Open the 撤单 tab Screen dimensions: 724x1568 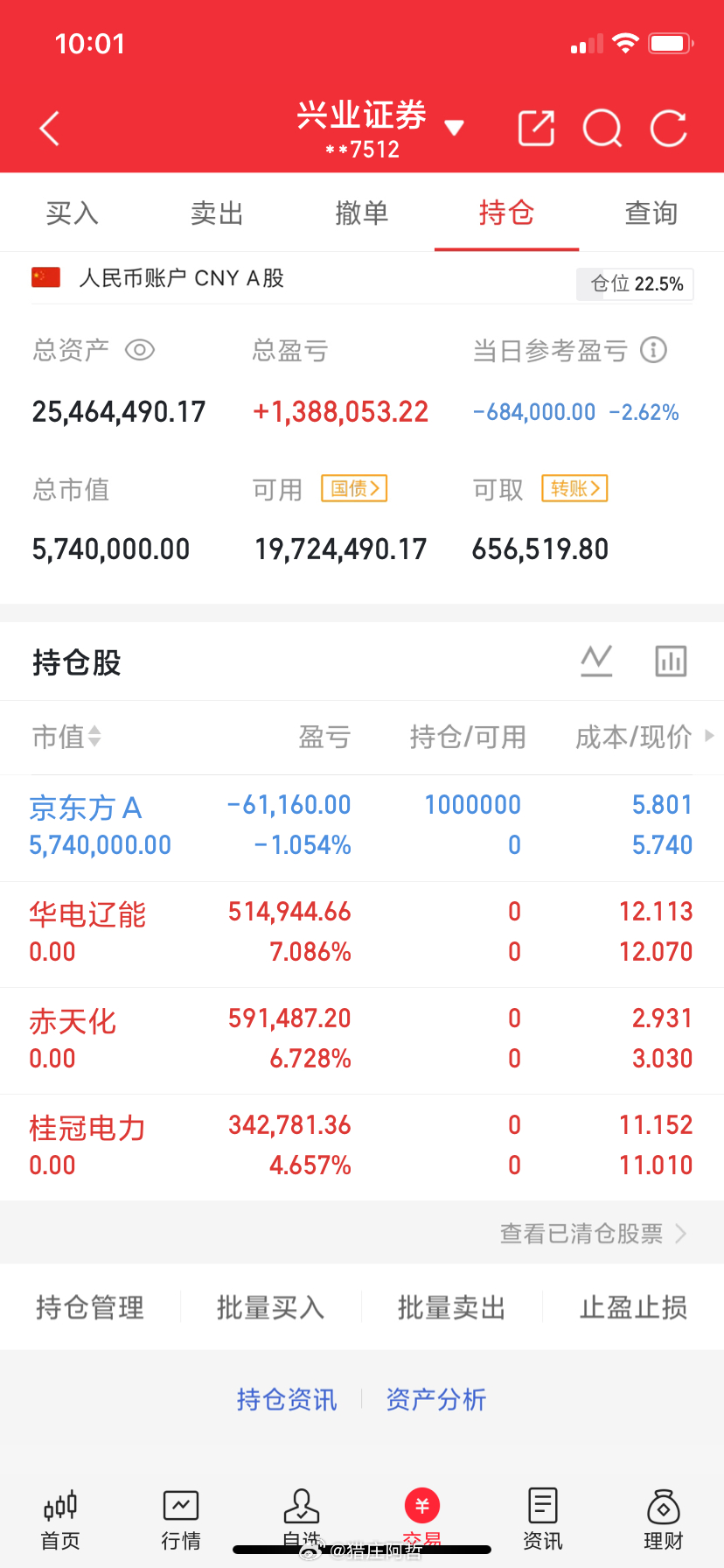362,213
